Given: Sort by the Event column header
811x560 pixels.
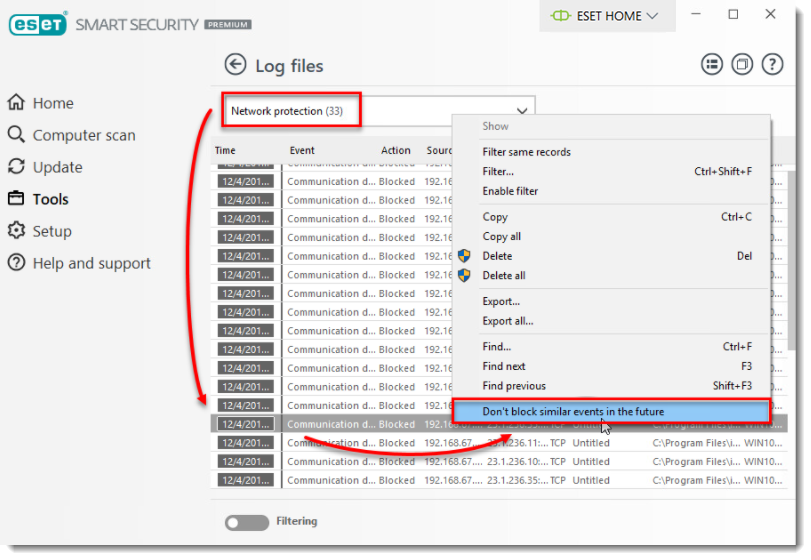Looking at the screenshot, I should [x=302, y=150].
